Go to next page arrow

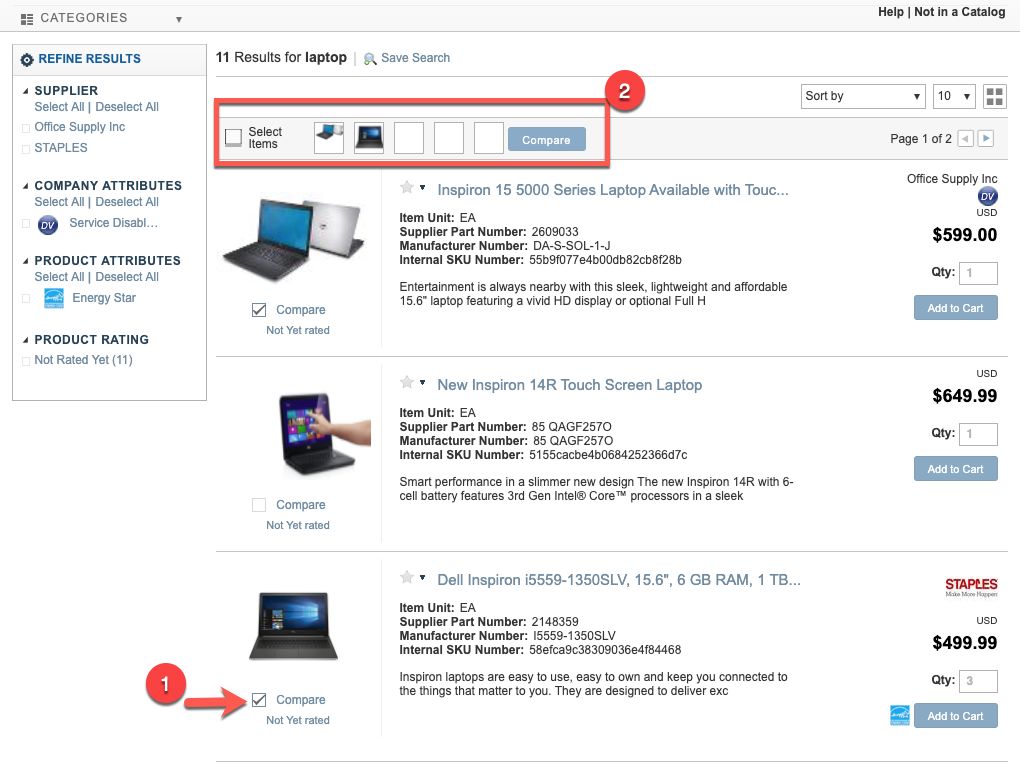click(x=986, y=139)
